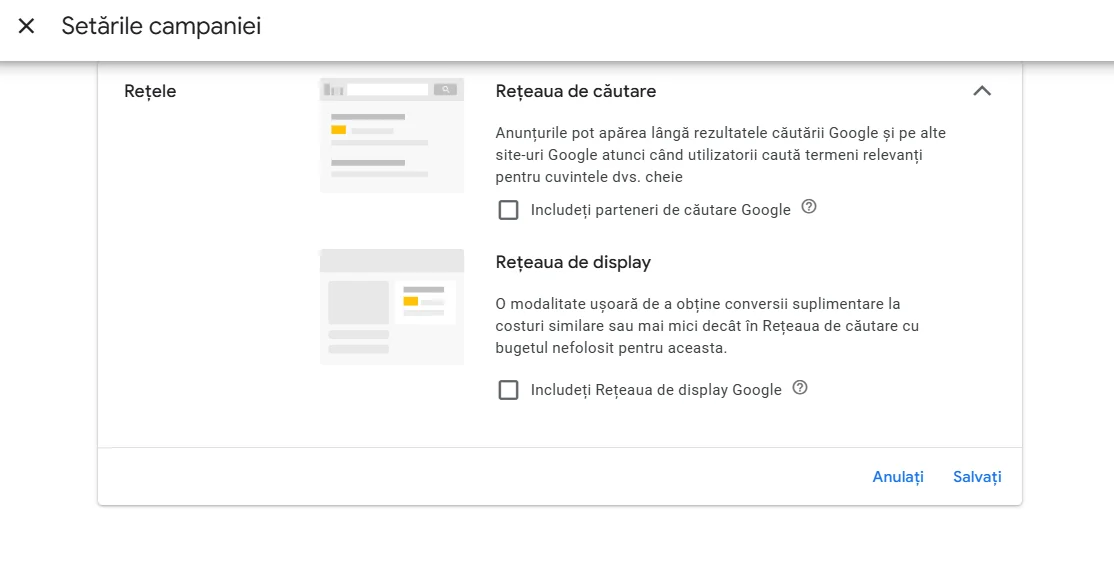Viewport: 1114px width, 582px height.
Task: Enable the Google display network checkbox
Action: pyautogui.click(x=509, y=390)
